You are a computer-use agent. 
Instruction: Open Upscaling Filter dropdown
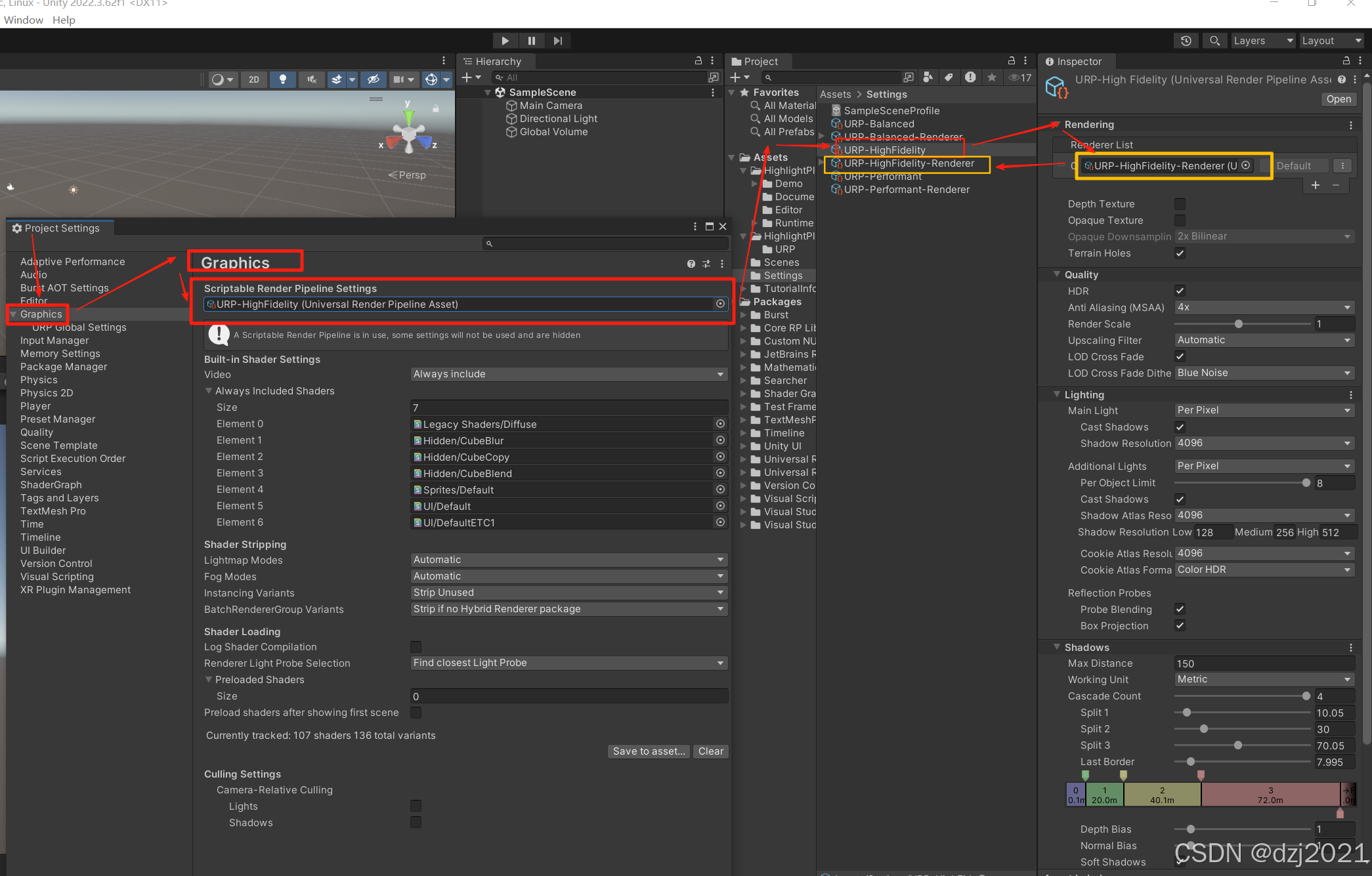[1264, 340]
